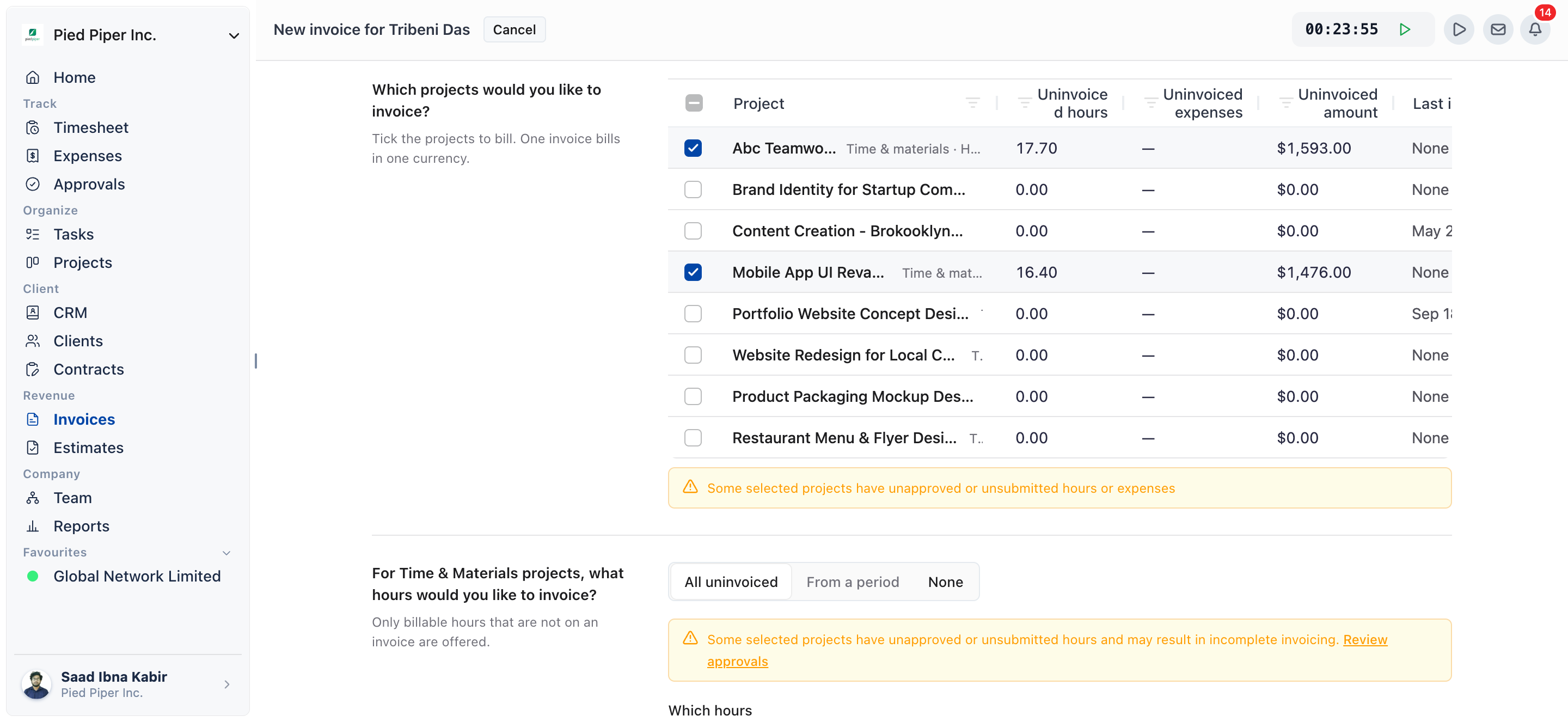Tick the Content Creation - Brokooklyn checkbox

693,231
